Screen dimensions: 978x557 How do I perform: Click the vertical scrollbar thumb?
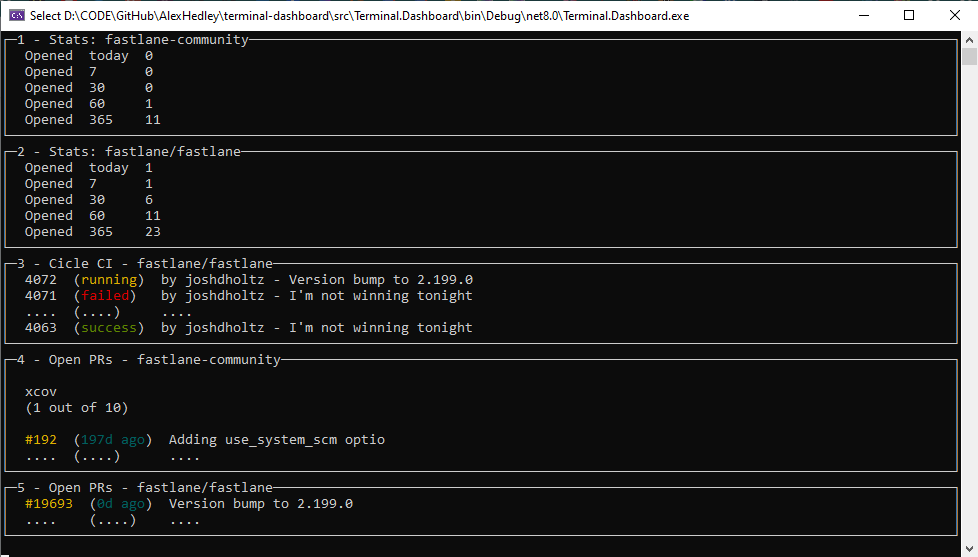pos(969,57)
